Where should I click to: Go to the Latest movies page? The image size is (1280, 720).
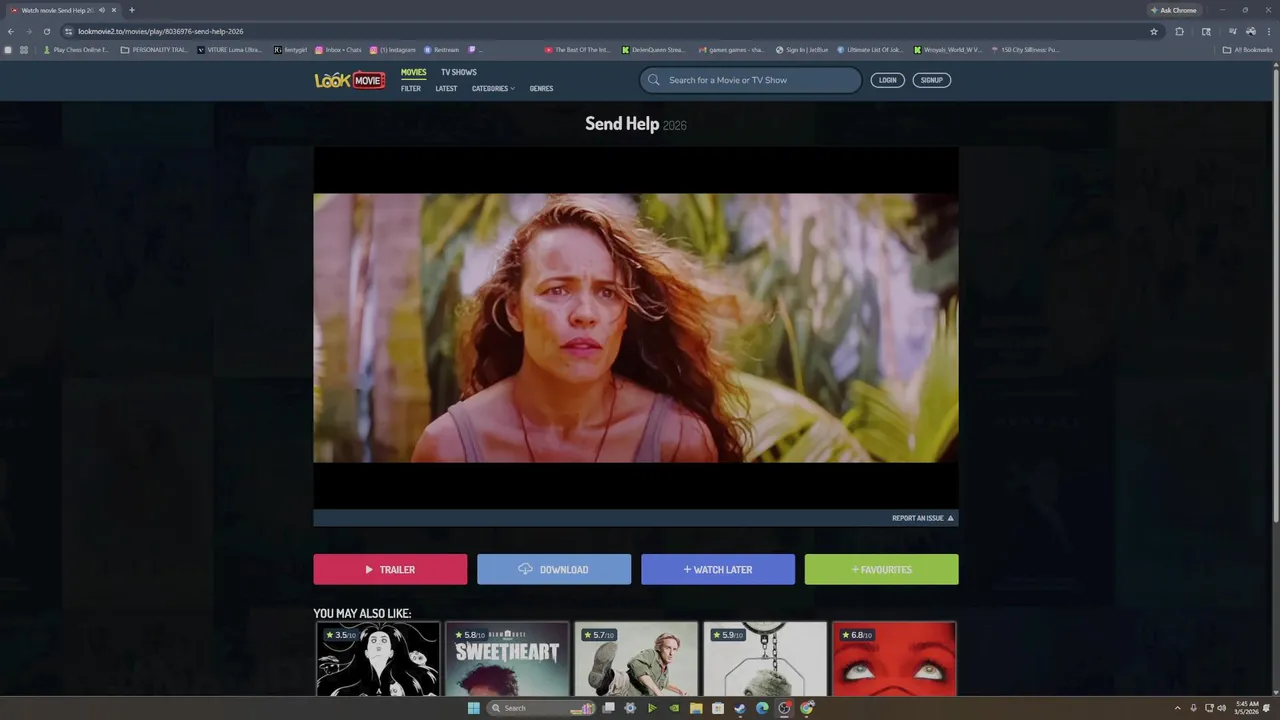tap(446, 89)
